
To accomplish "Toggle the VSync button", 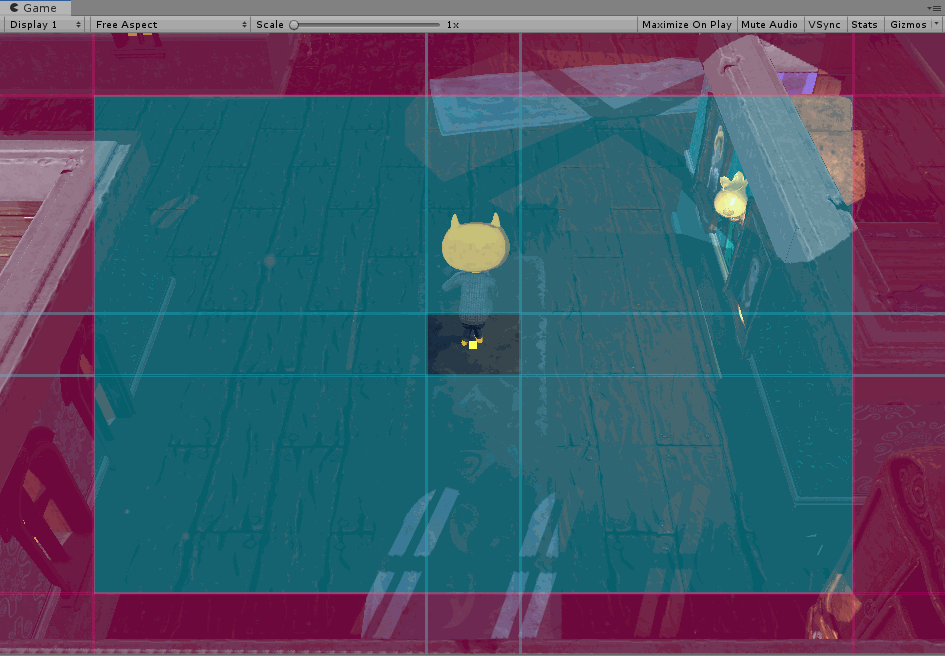I will point(824,25).
